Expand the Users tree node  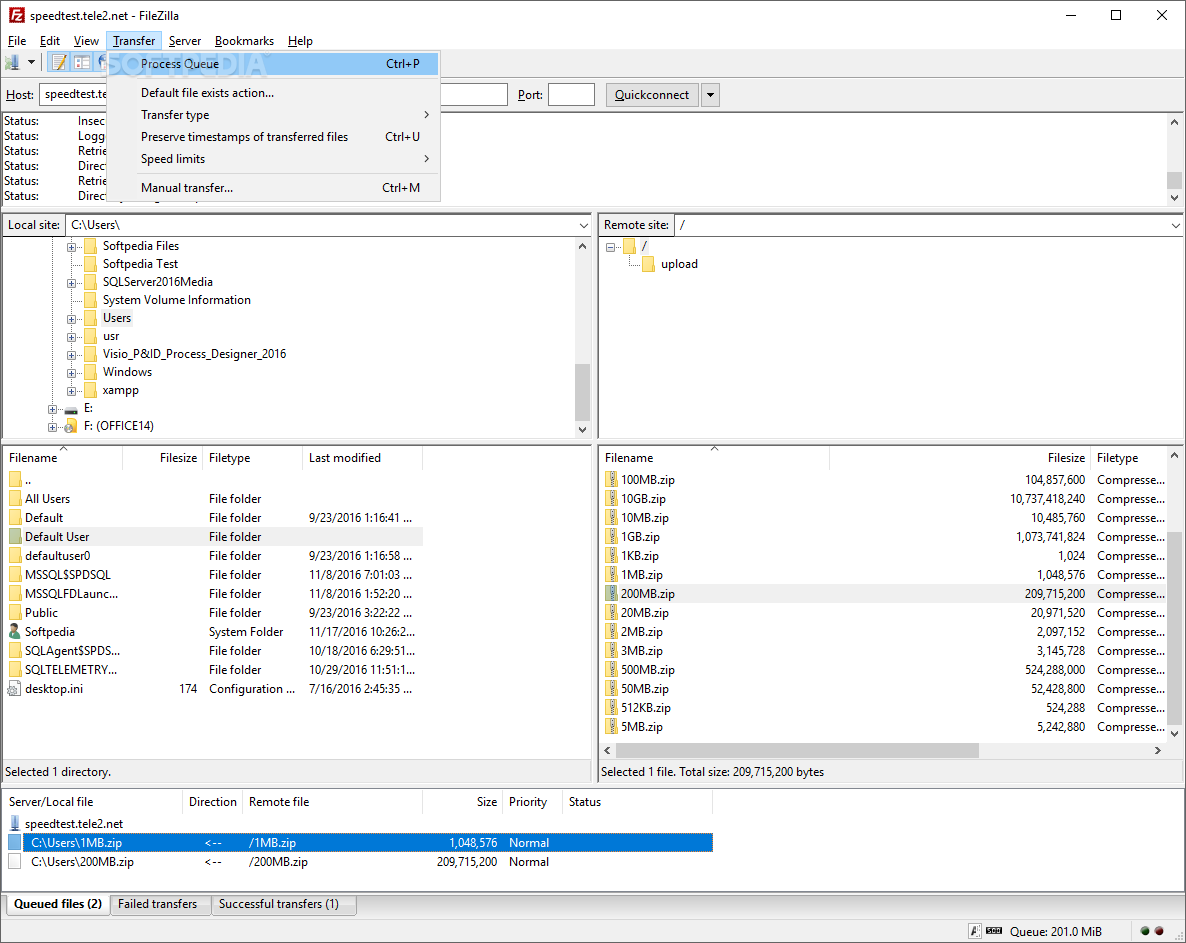(x=71, y=319)
